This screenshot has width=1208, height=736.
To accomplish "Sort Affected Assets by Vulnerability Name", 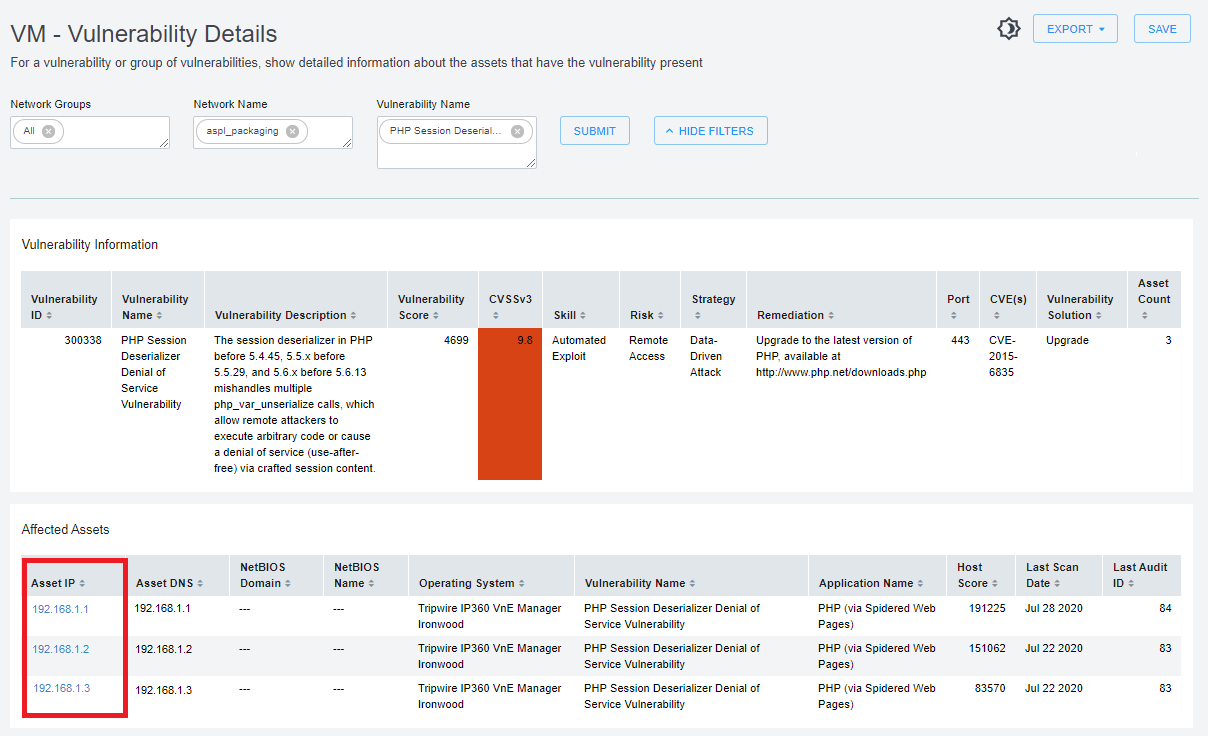I will point(691,583).
